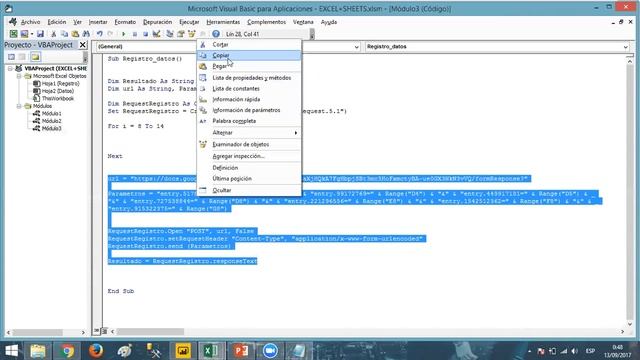The width and height of the screenshot is (640, 360).
Task: Click the Cut scissors toolbar icon
Action: pyautogui.click(x=53, y=34)
